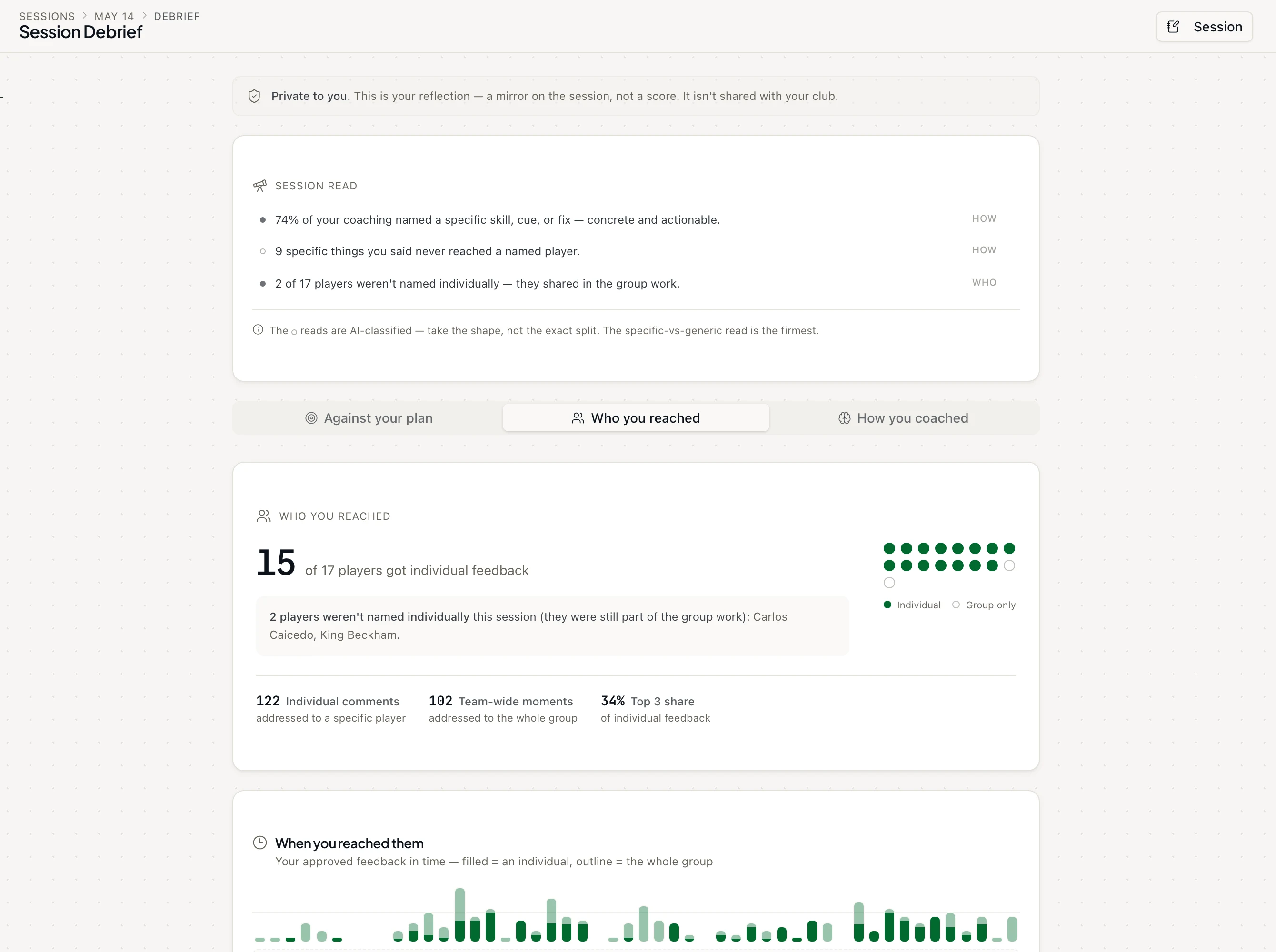Image resolution: width=1276 pixels, height=952 pixels.
Task: Click the clock icon beside When you reached them
Action: [260, 843]
